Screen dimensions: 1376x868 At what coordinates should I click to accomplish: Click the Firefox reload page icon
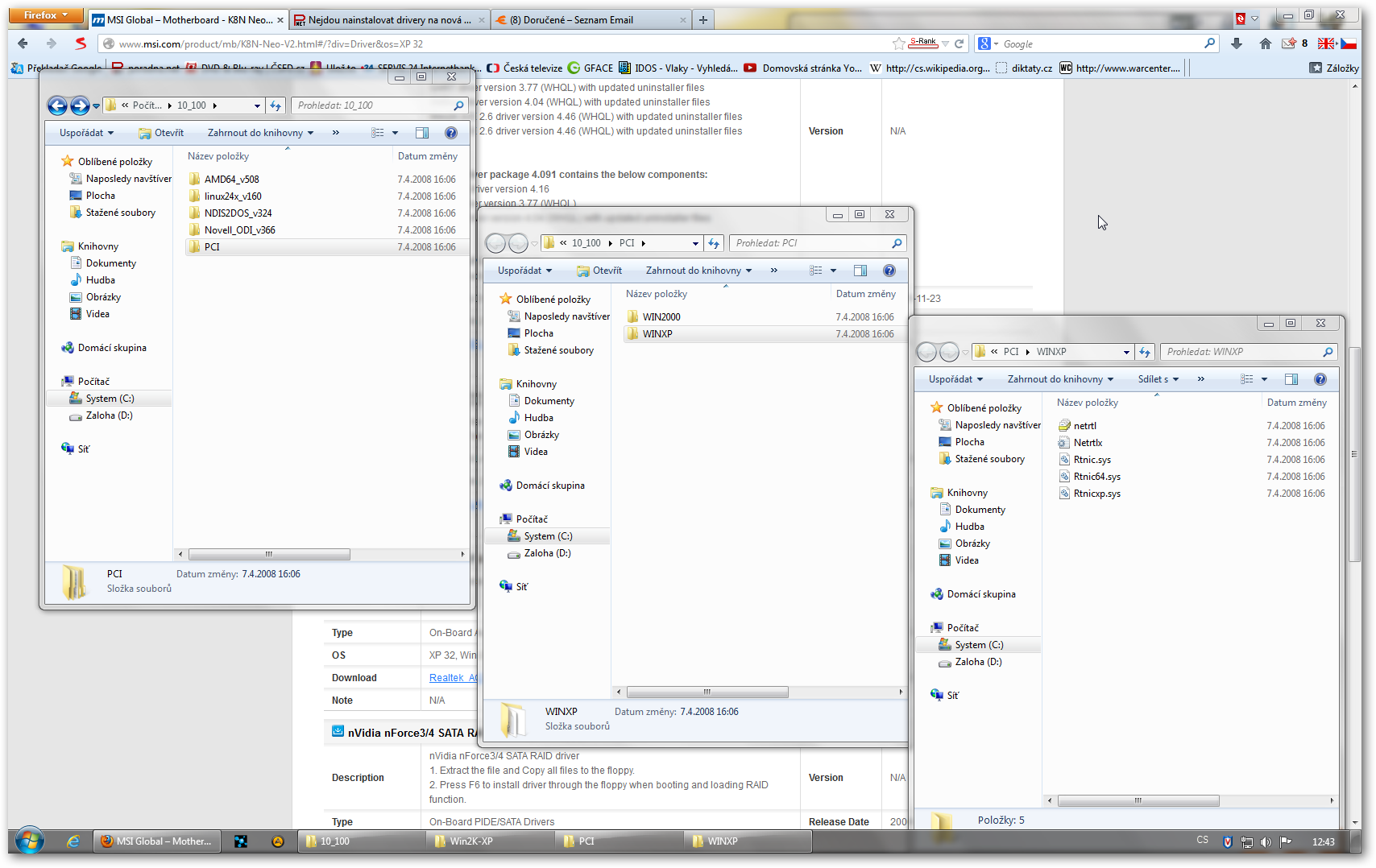(x=959, y=43)
